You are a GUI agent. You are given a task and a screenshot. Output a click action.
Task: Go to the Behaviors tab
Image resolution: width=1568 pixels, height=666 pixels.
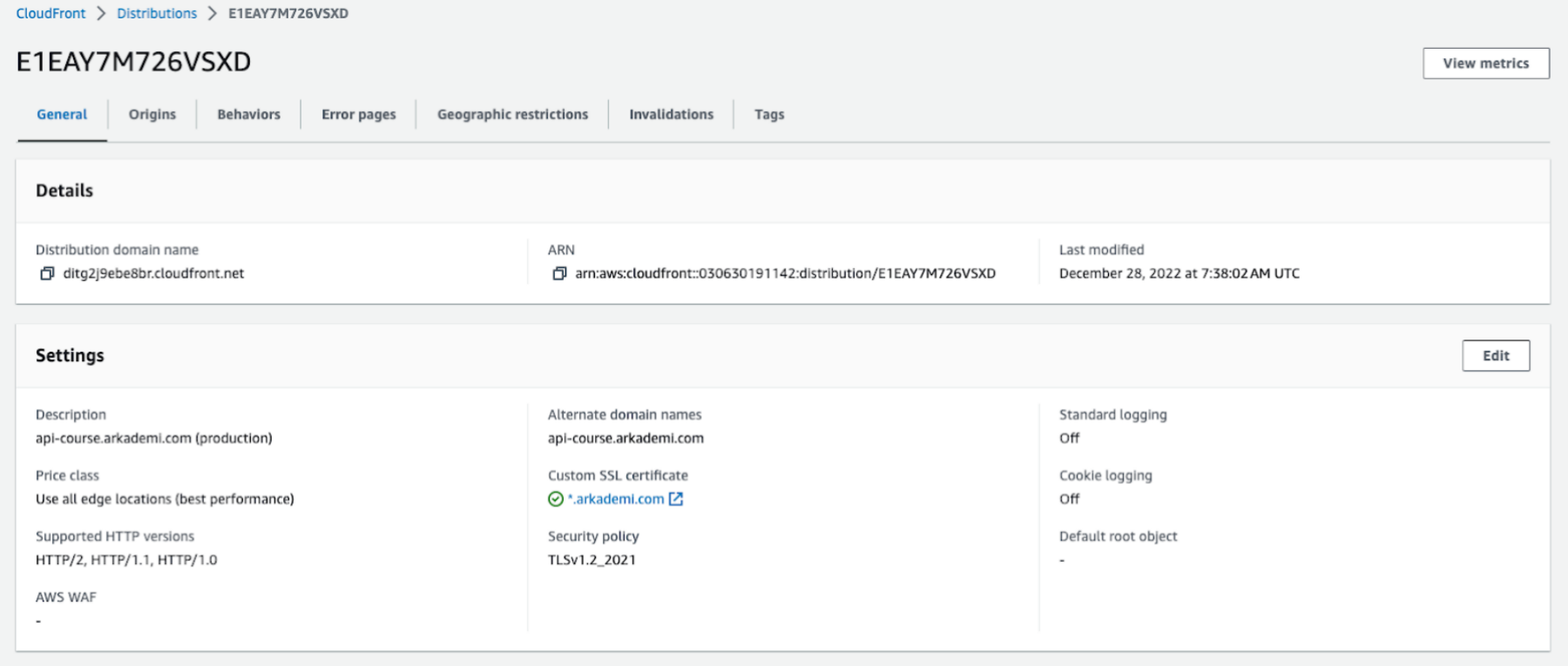pyautogui.click(x=248, y=114)
